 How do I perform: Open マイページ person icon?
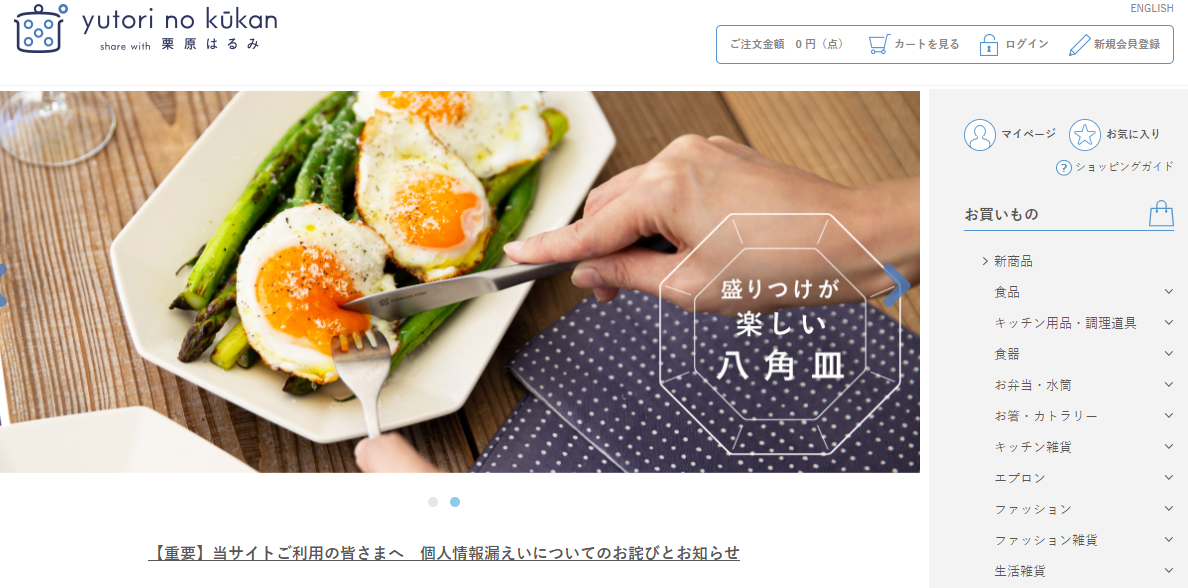(980, 134)
